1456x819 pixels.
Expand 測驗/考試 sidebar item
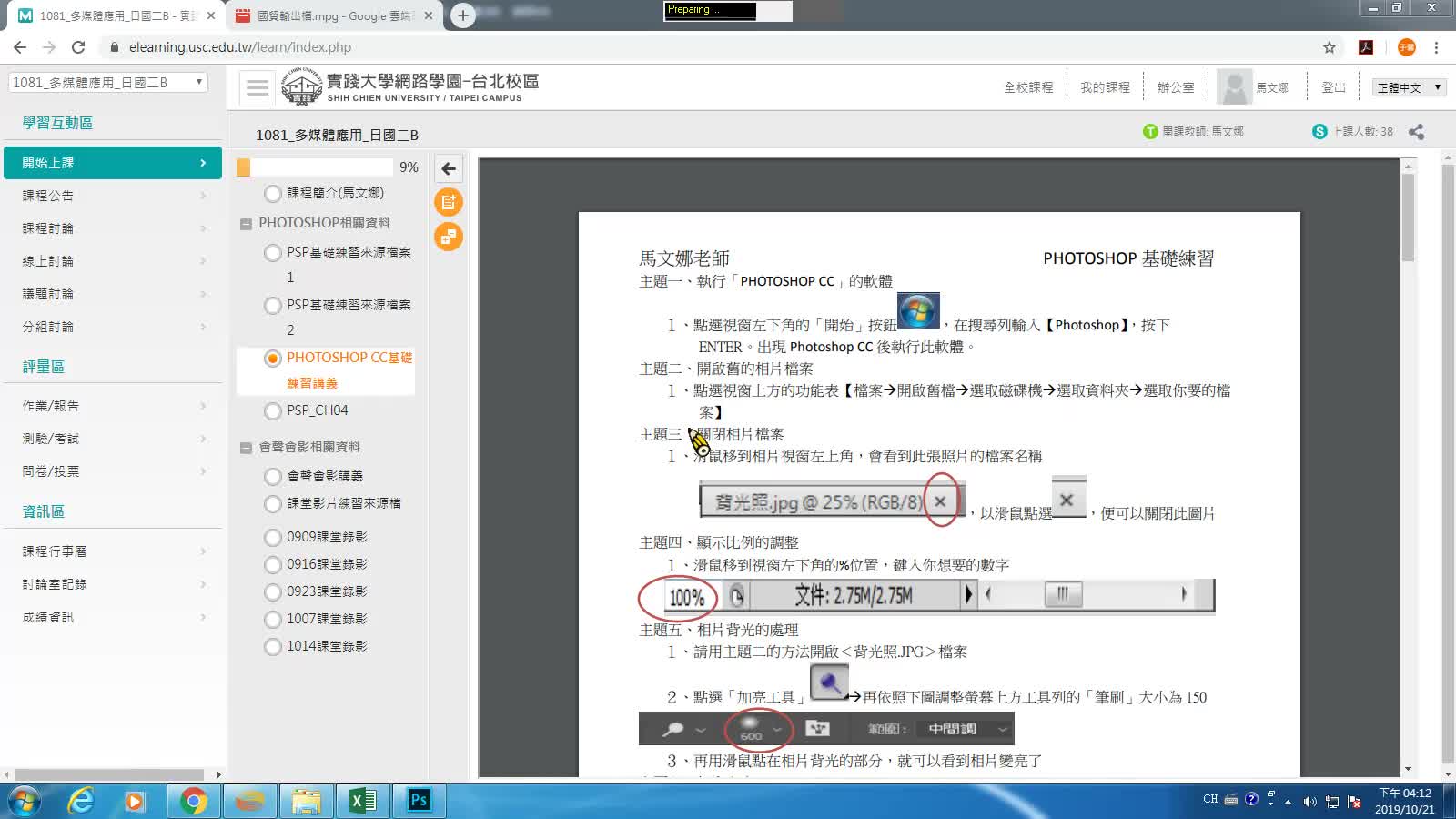click(x=113, y=439)
